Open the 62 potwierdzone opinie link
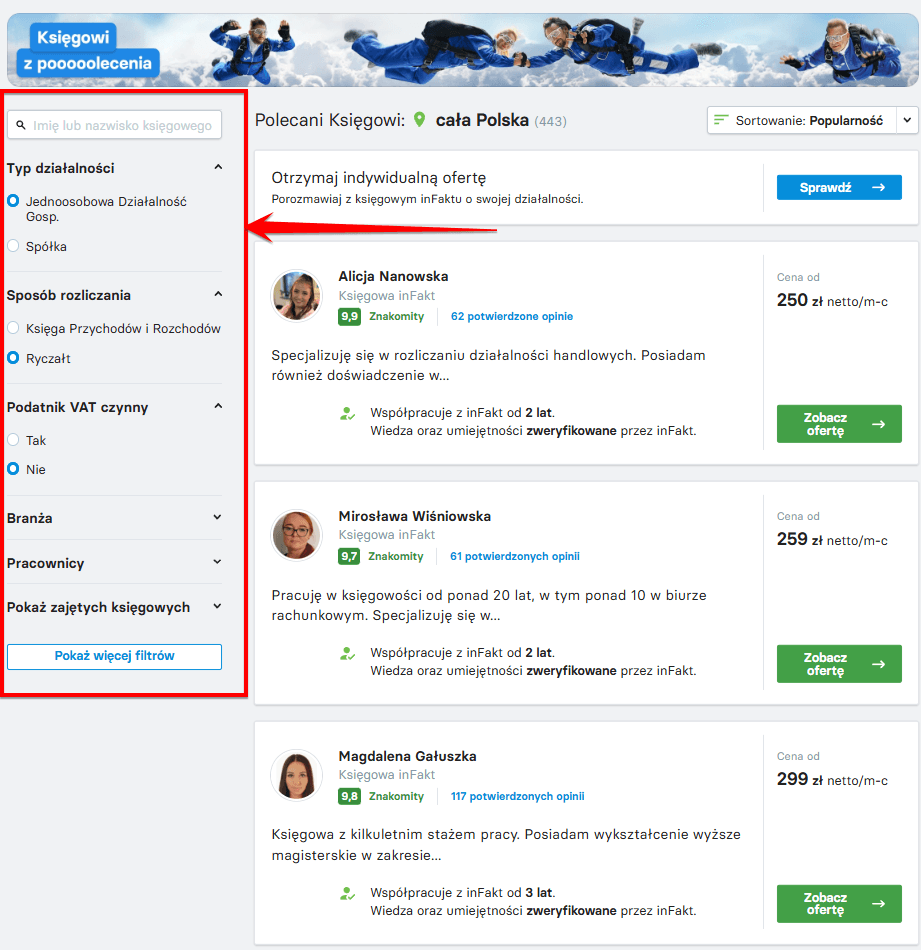The width and height of the screenshot is (921, 950). [x=511, y=316]
